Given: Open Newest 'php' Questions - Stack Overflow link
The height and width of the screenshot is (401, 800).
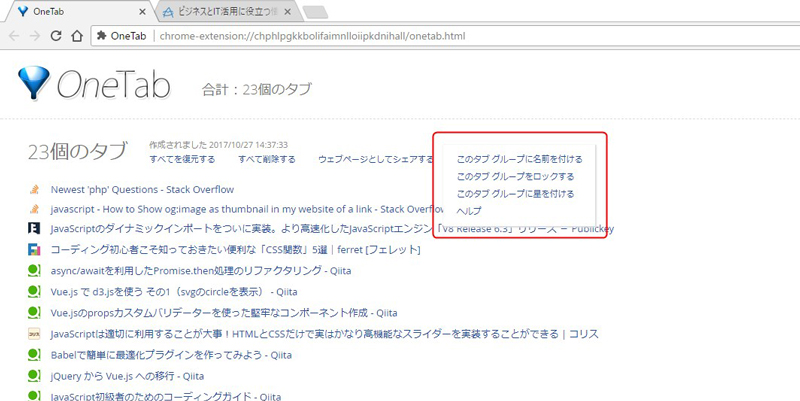Looking at the screenshot, I should point(142,190).
